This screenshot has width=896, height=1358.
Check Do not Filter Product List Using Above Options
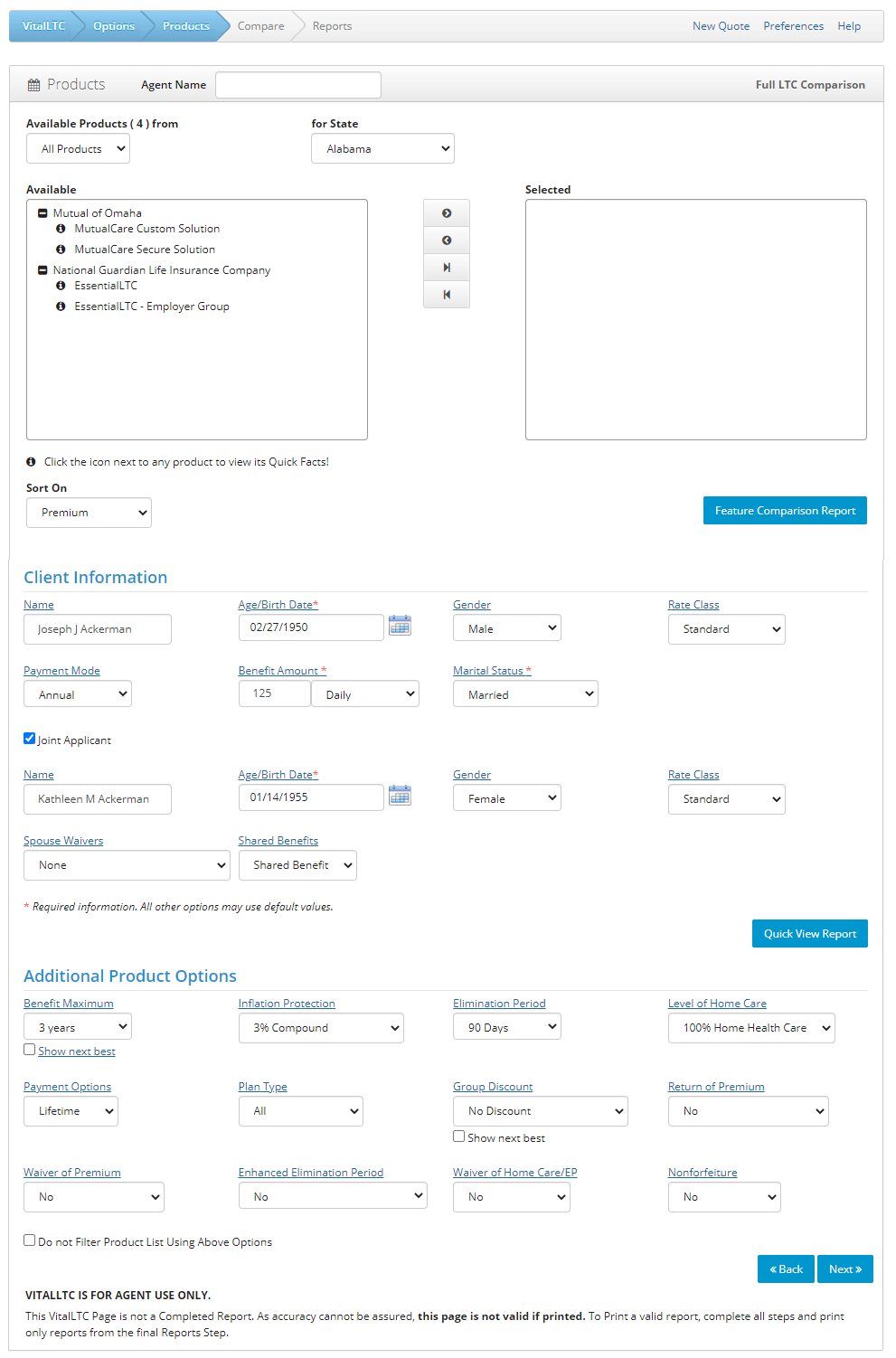pos(30,1240)
